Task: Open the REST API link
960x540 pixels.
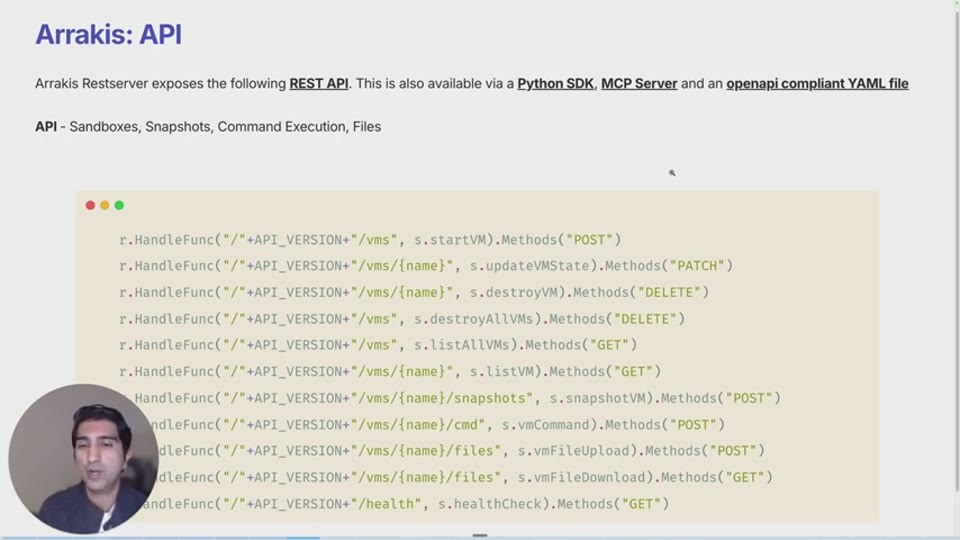Action: (318, 83)
